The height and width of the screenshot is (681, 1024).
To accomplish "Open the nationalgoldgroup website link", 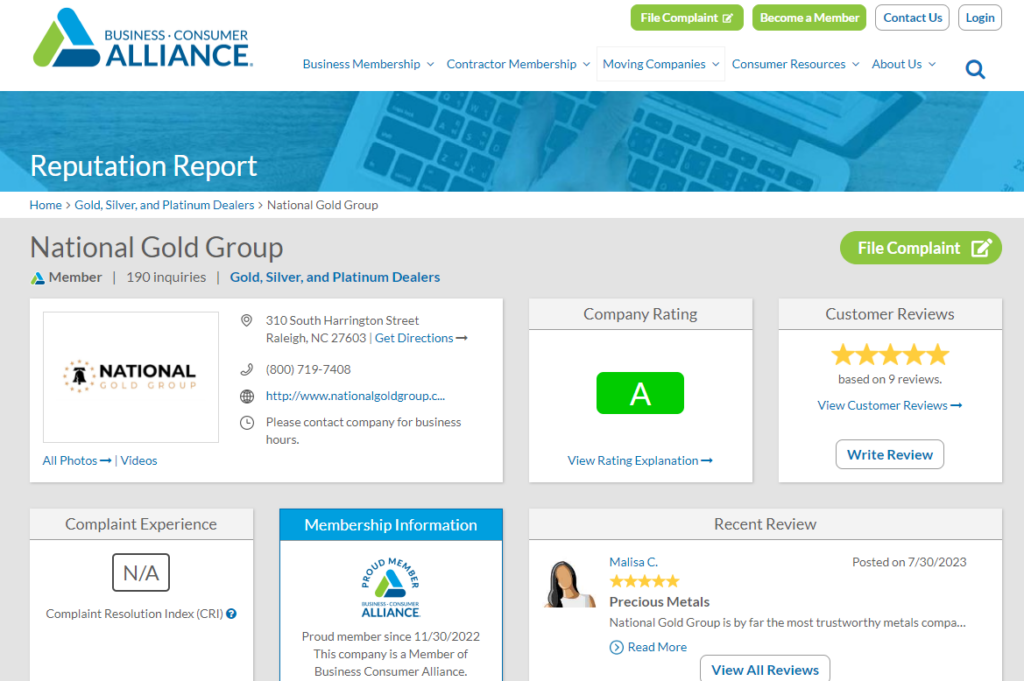I will pyautogui.click(x=355, y=396).
